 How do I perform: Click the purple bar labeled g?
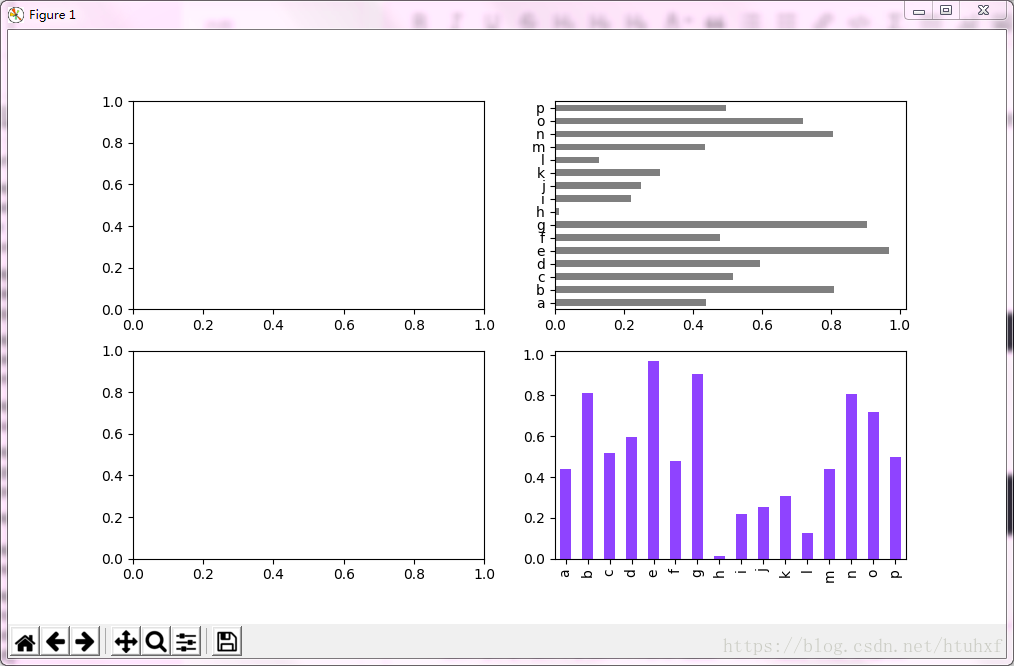697,466
